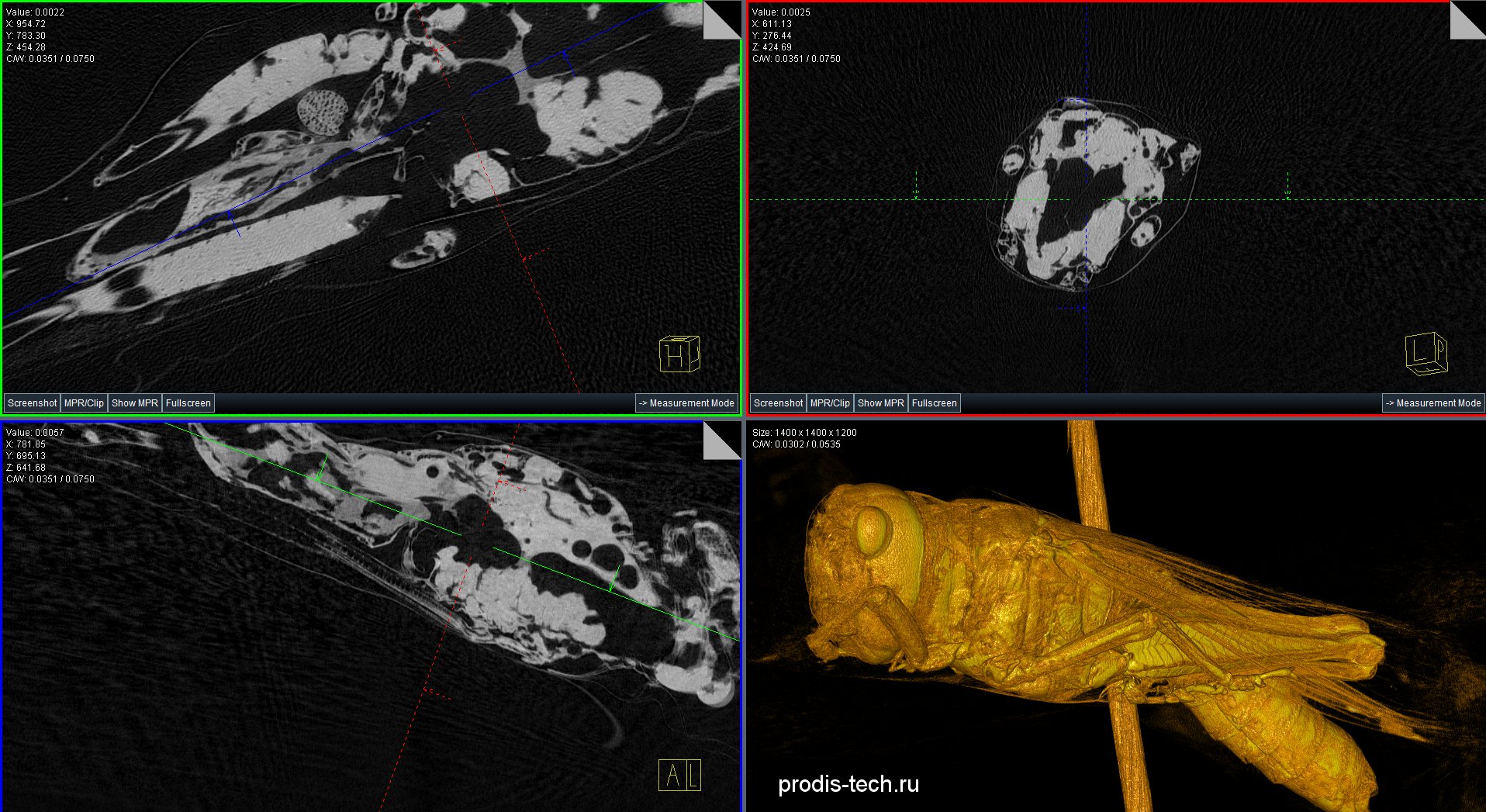Click 'Value: 0.0022' readout in green view
The height and width of the screenshot is (812, 1486).
[x=35, y=12]
